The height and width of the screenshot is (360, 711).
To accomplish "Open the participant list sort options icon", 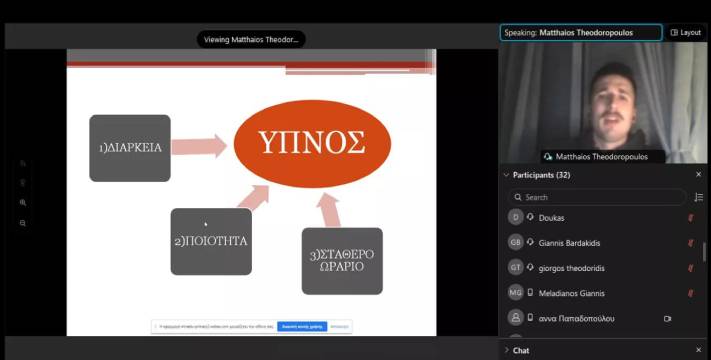I will click(698, 197).
